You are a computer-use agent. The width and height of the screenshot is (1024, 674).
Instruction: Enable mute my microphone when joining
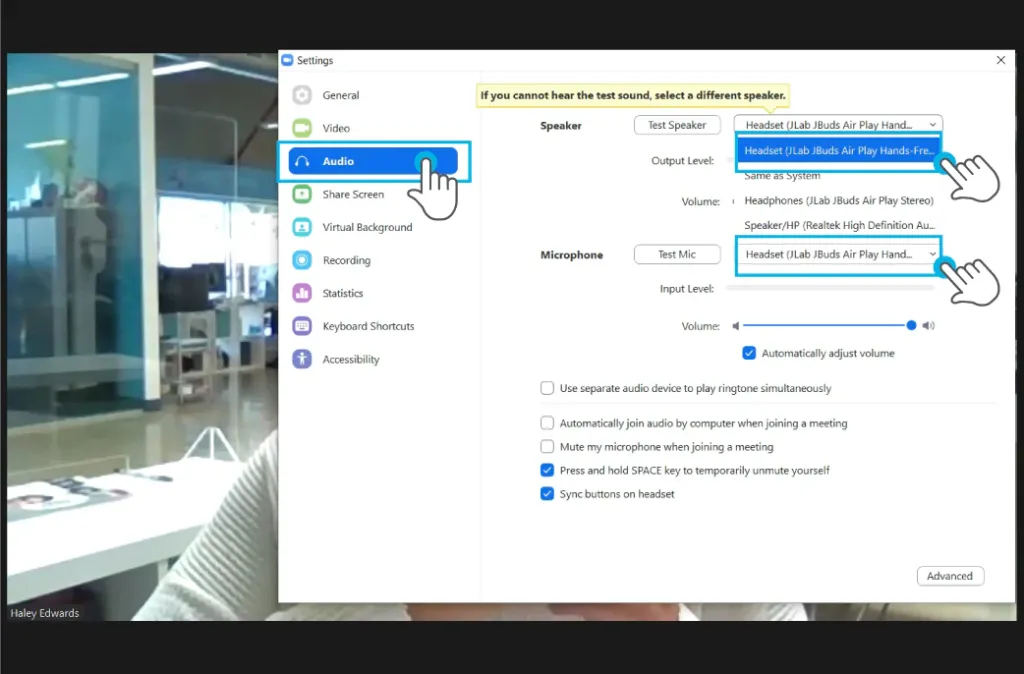pyautogui.click(x=547, y=447)
